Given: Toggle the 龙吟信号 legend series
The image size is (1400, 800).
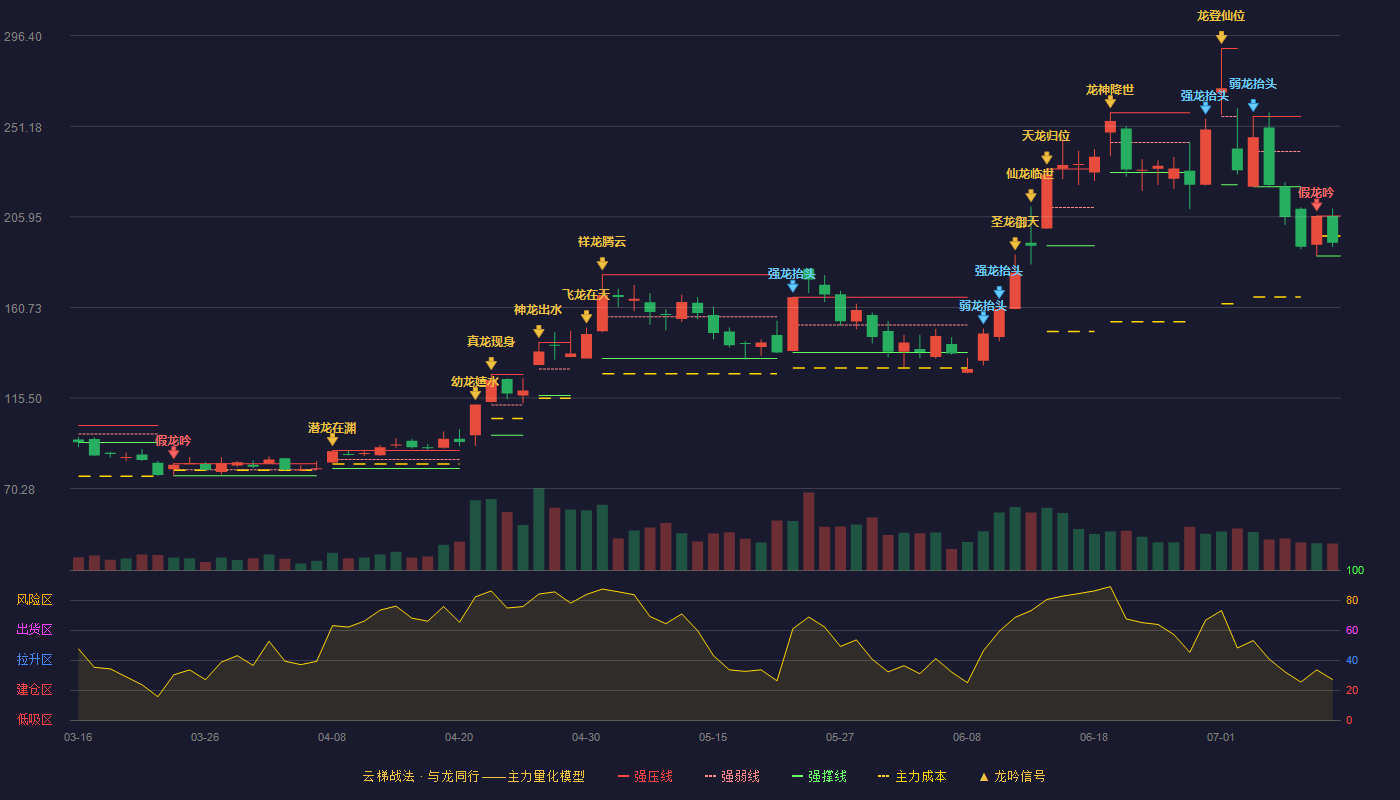Looking at the screenshot, I should tap(1013, 776).
